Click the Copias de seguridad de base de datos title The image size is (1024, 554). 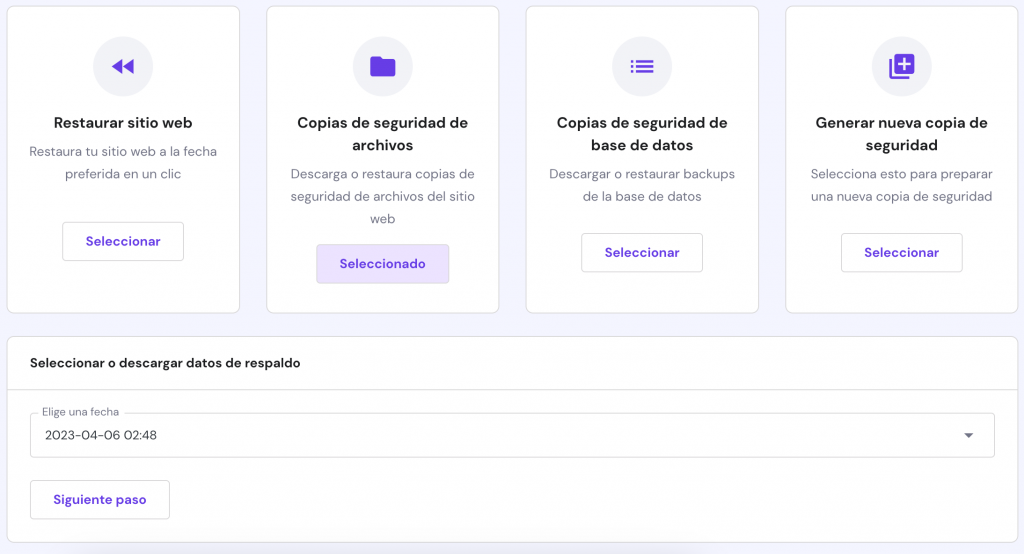[642, 134]
